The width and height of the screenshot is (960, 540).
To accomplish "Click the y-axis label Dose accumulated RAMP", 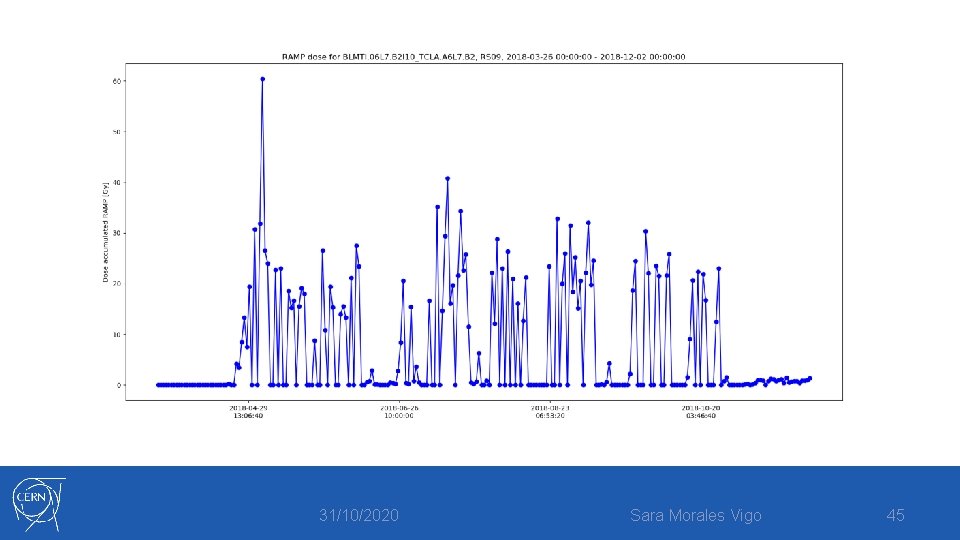I will tap(105, 231).
